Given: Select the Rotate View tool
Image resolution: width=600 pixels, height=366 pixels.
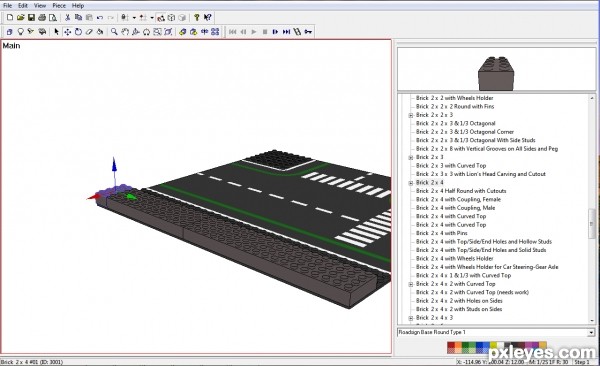Looking at the screenshot, I should tap(135, 32).
